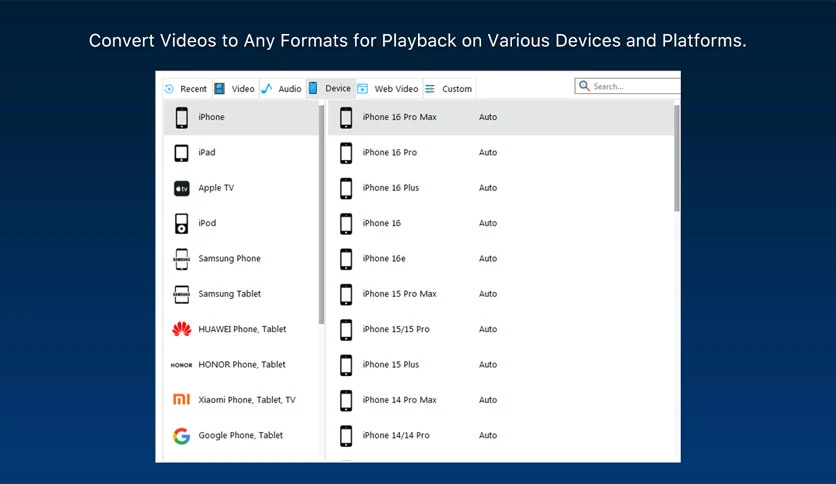
Task: Choose the iPod category label
Action: tap(207, 223)
